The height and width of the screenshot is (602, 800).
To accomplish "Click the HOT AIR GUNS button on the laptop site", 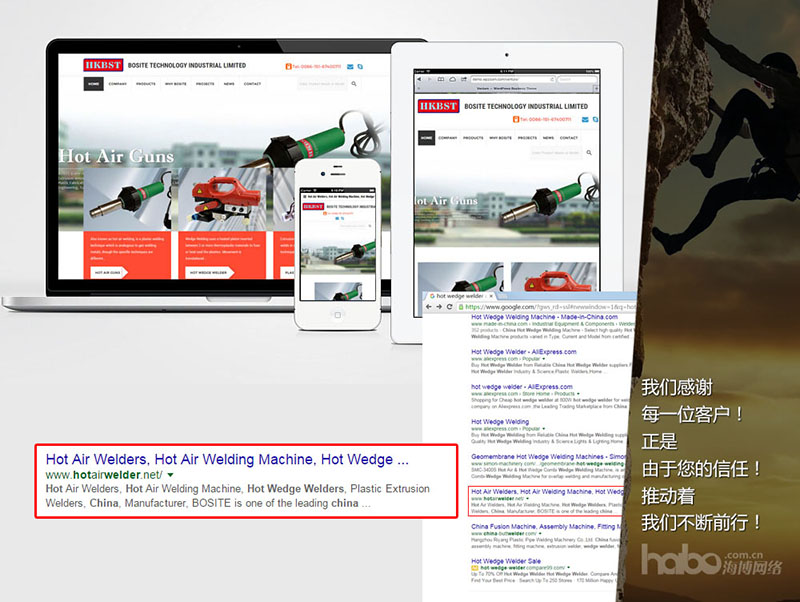I will [108, 272].
